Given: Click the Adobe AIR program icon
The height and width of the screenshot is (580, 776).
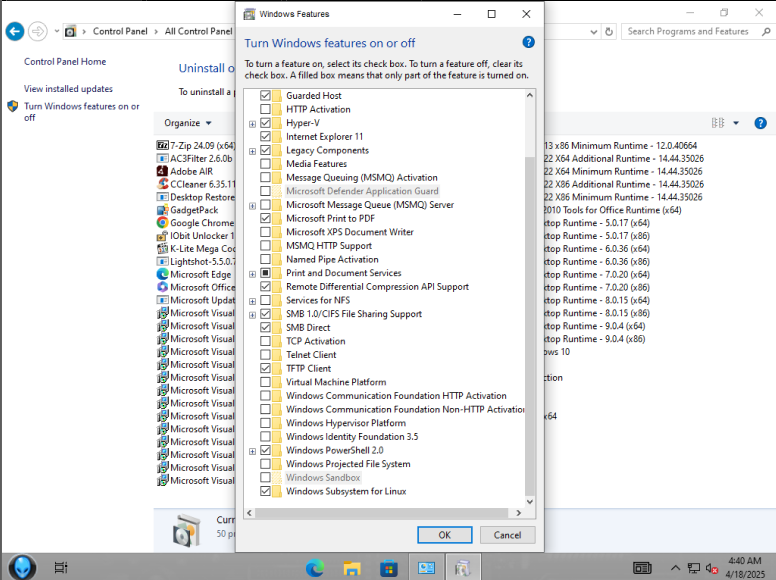Looking at the screenshot, I should click(x=162, y=171).
